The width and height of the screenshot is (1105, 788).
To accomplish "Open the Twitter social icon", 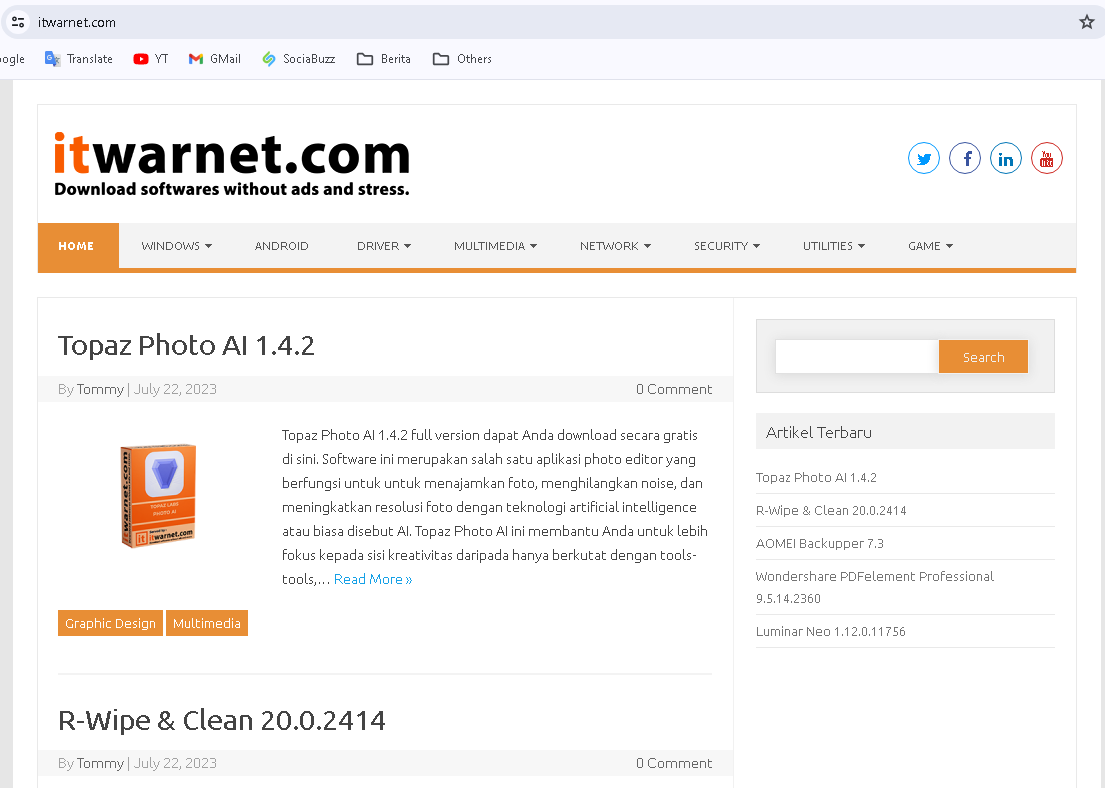I will click(x=923, y=158).
